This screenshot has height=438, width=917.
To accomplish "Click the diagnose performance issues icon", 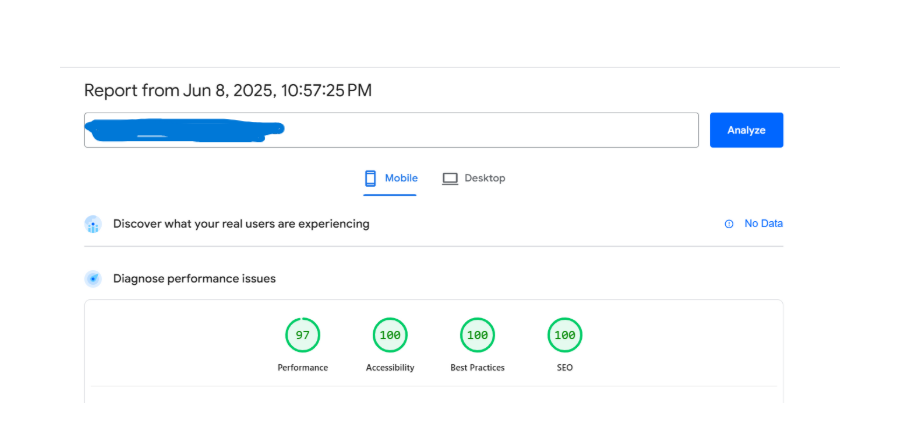I will tap(93, 279).
